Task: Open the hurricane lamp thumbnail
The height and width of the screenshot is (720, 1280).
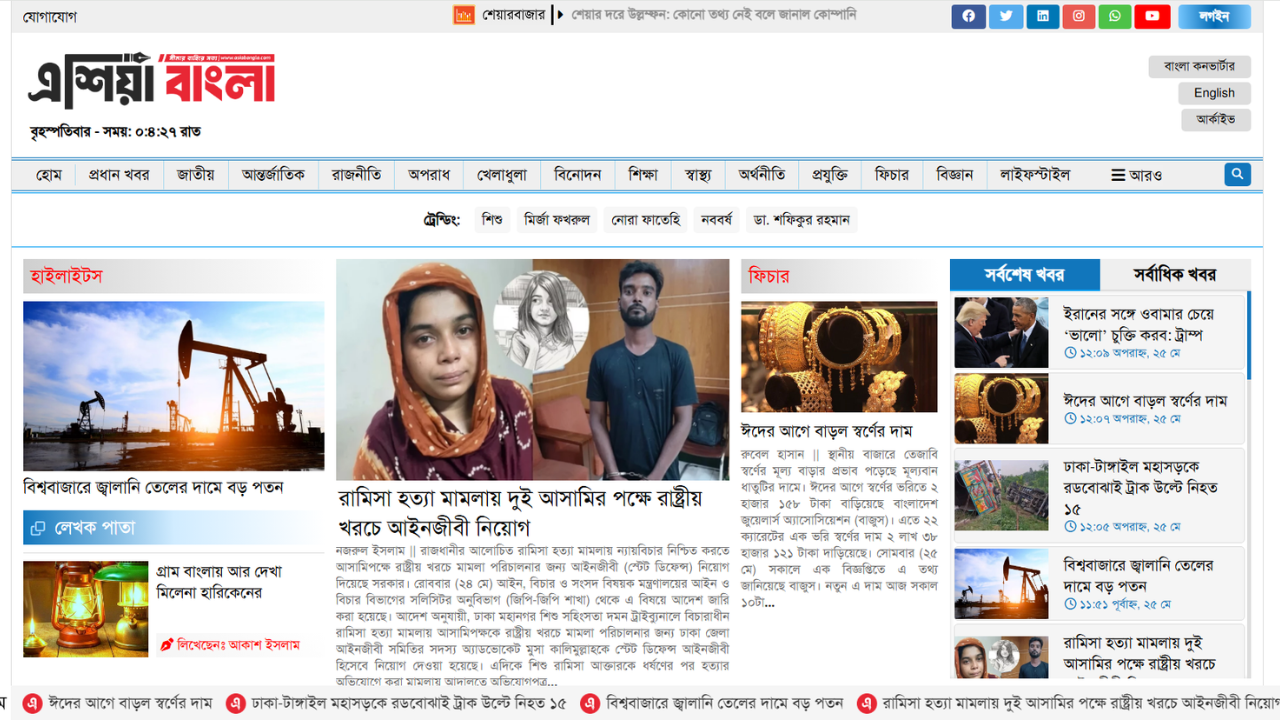Action: pyautogui.click(x=86, y=609)
